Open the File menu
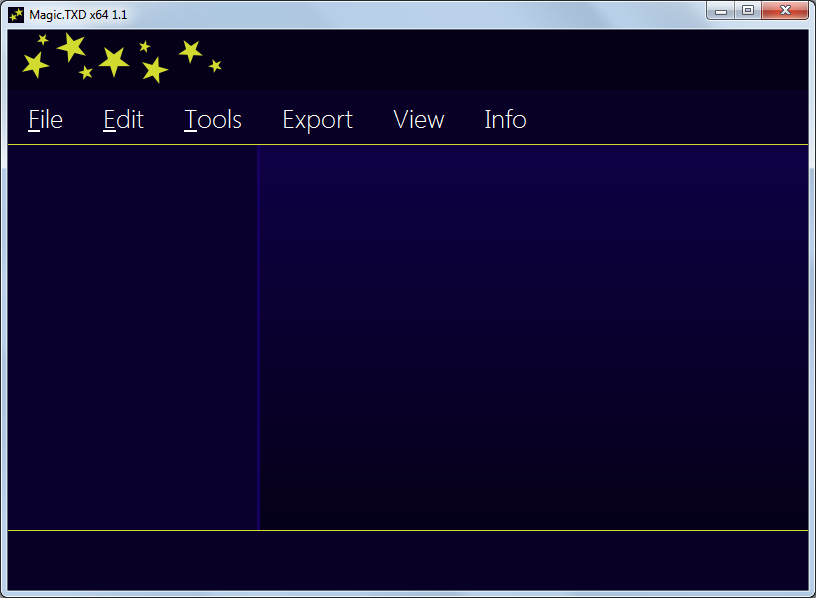The image size is (816, 598). pyautogui.click(x=45, y=120)
